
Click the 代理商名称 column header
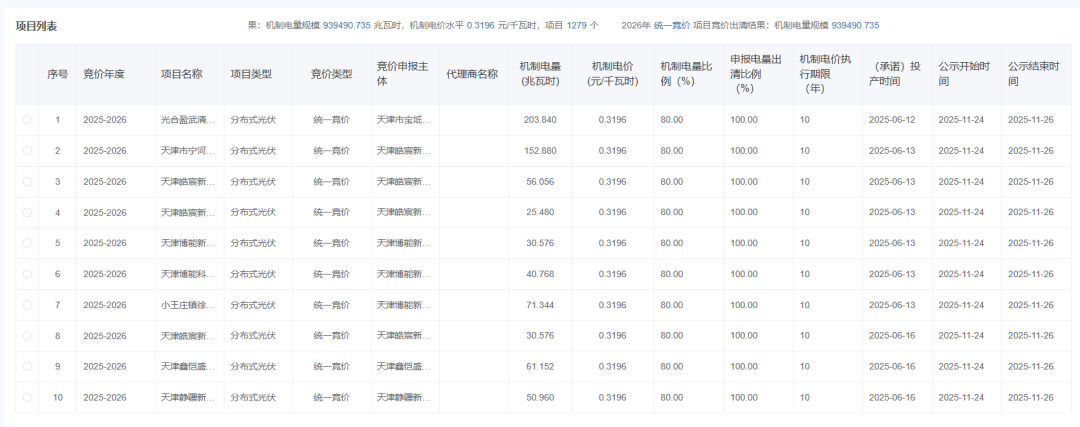tap(472, 74)
